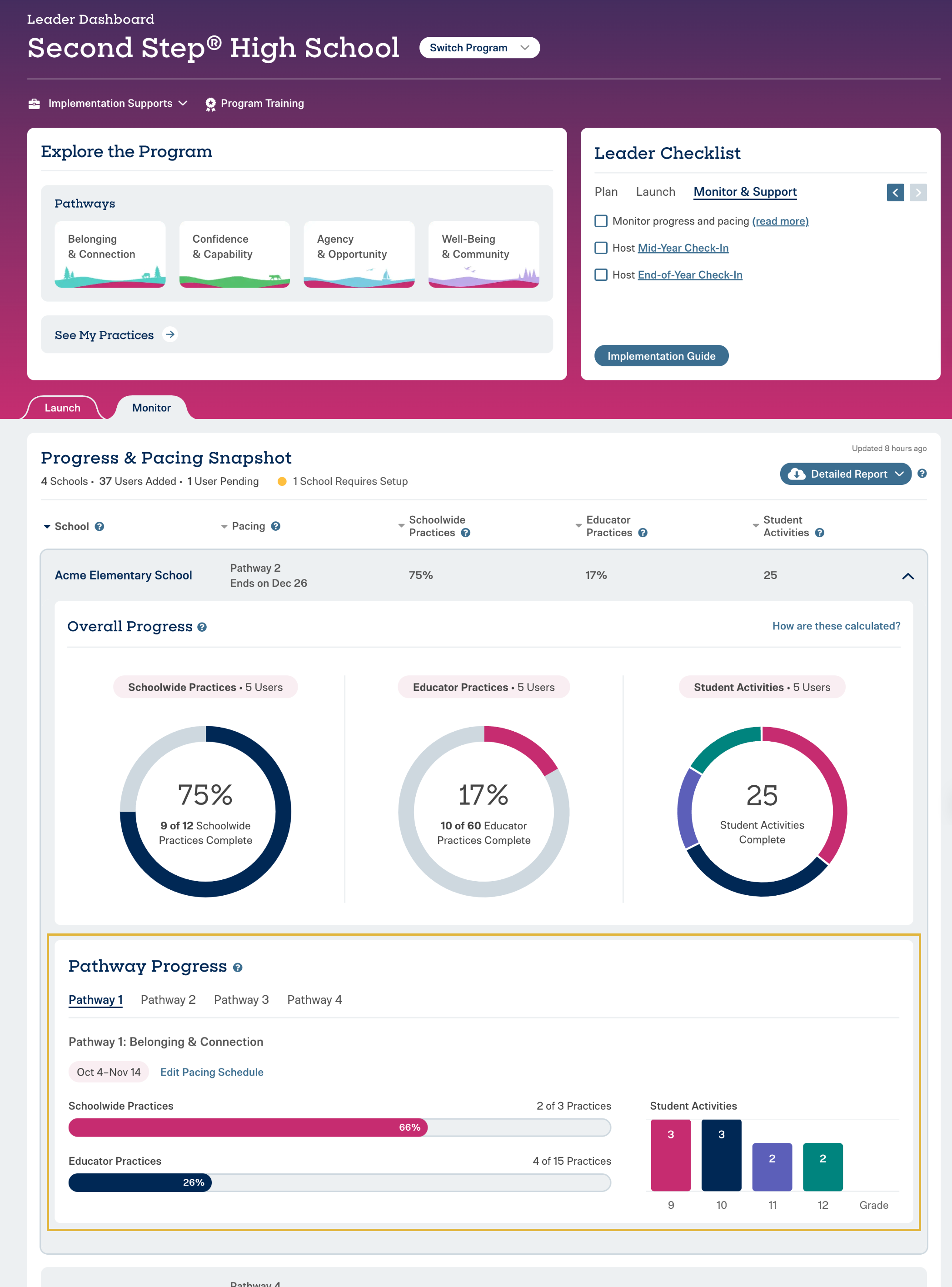Expand Implementation Supports menu
The height and width of the screenshot is (1287, 952).
click(118, 103)
